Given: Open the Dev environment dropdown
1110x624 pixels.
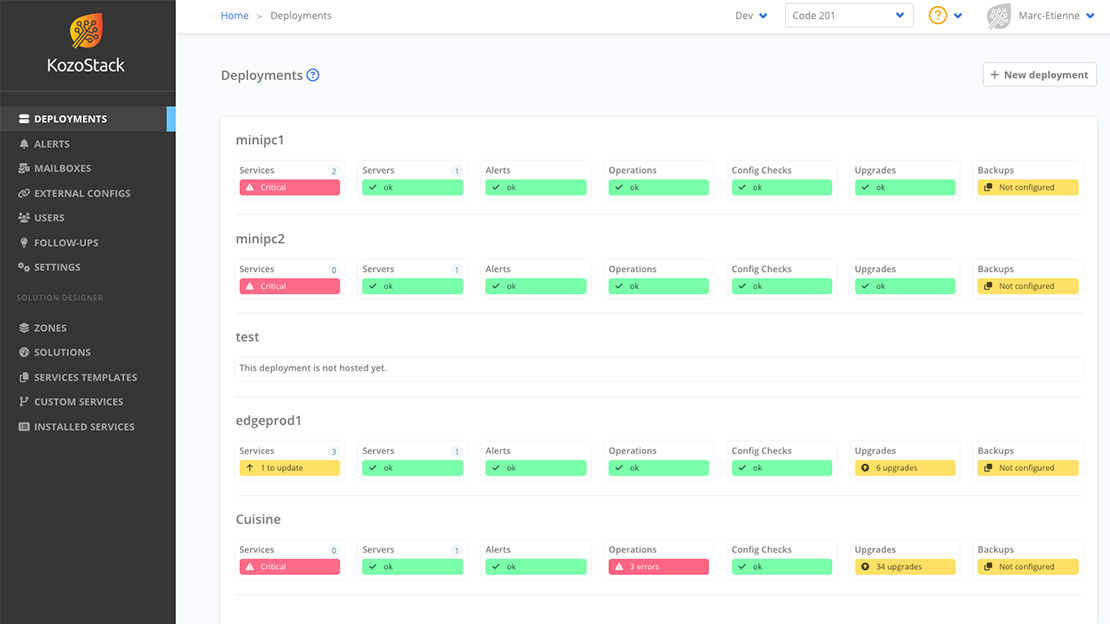Looking at the screenshot, I should (x=751, y=16).
